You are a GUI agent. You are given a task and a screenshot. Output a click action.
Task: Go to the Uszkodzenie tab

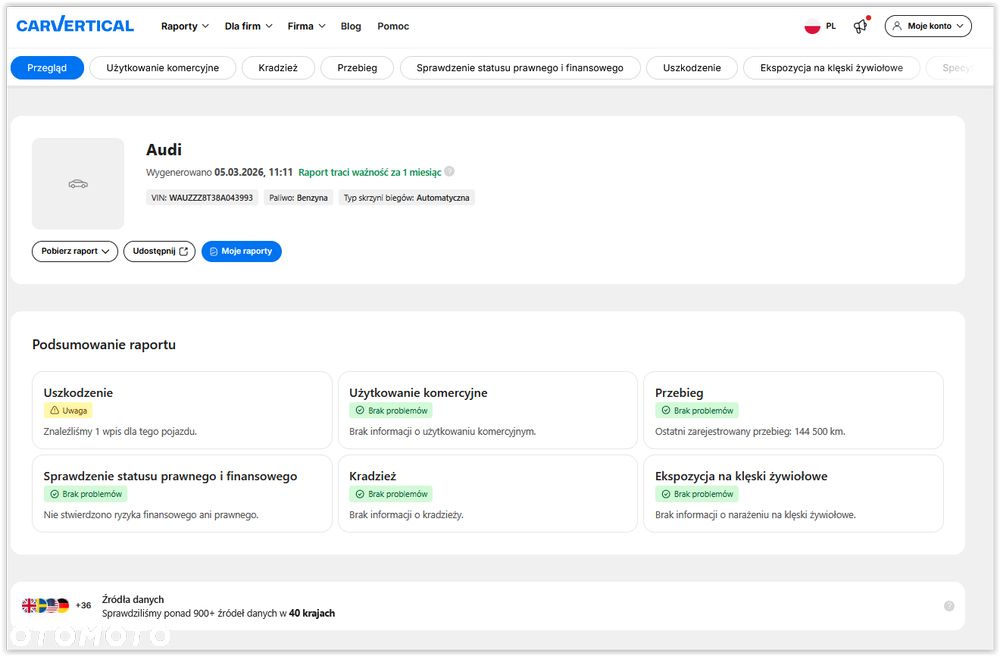[691, 68]
